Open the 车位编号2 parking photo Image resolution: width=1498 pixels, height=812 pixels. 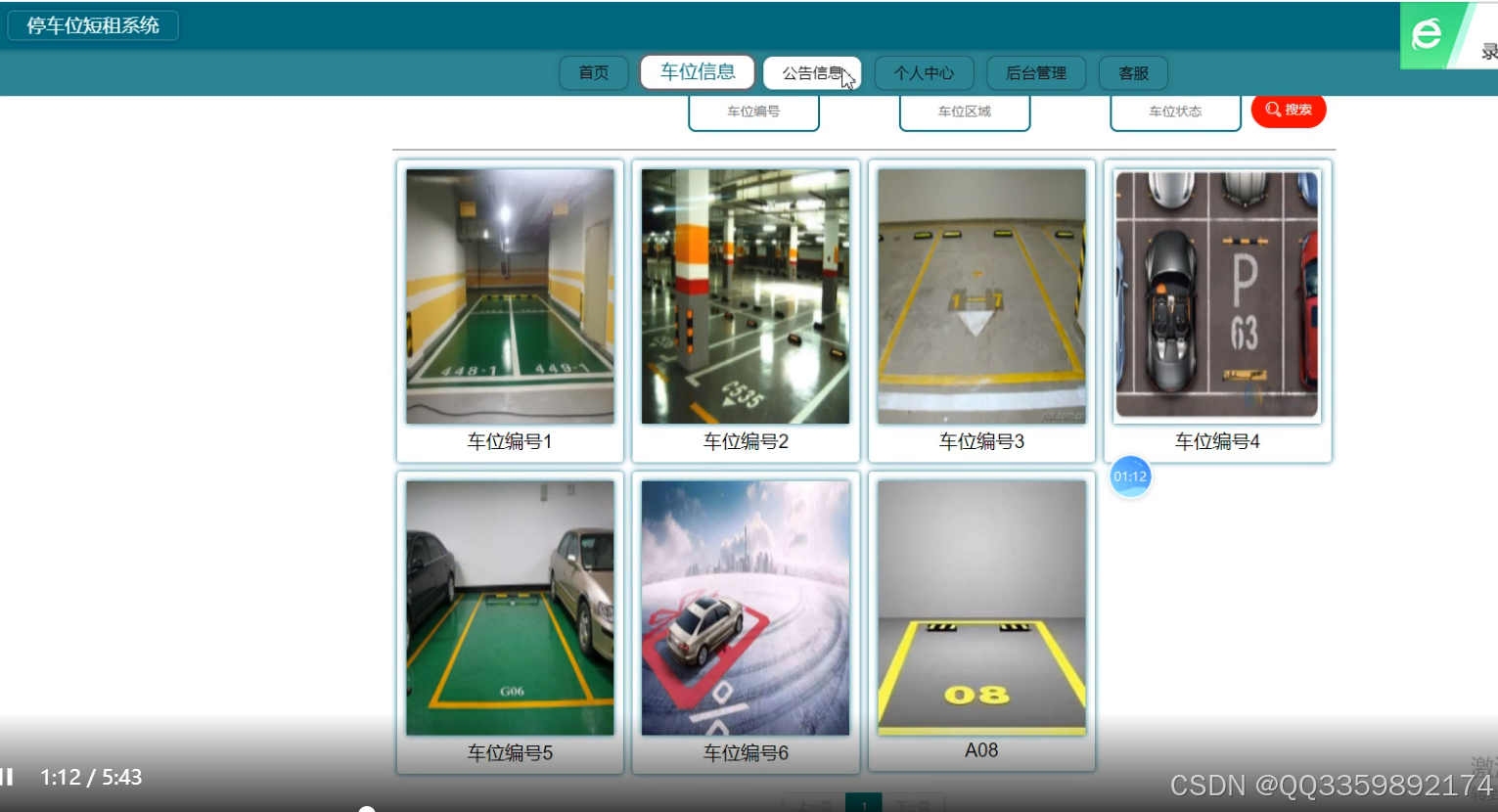(x=746, y=296)
